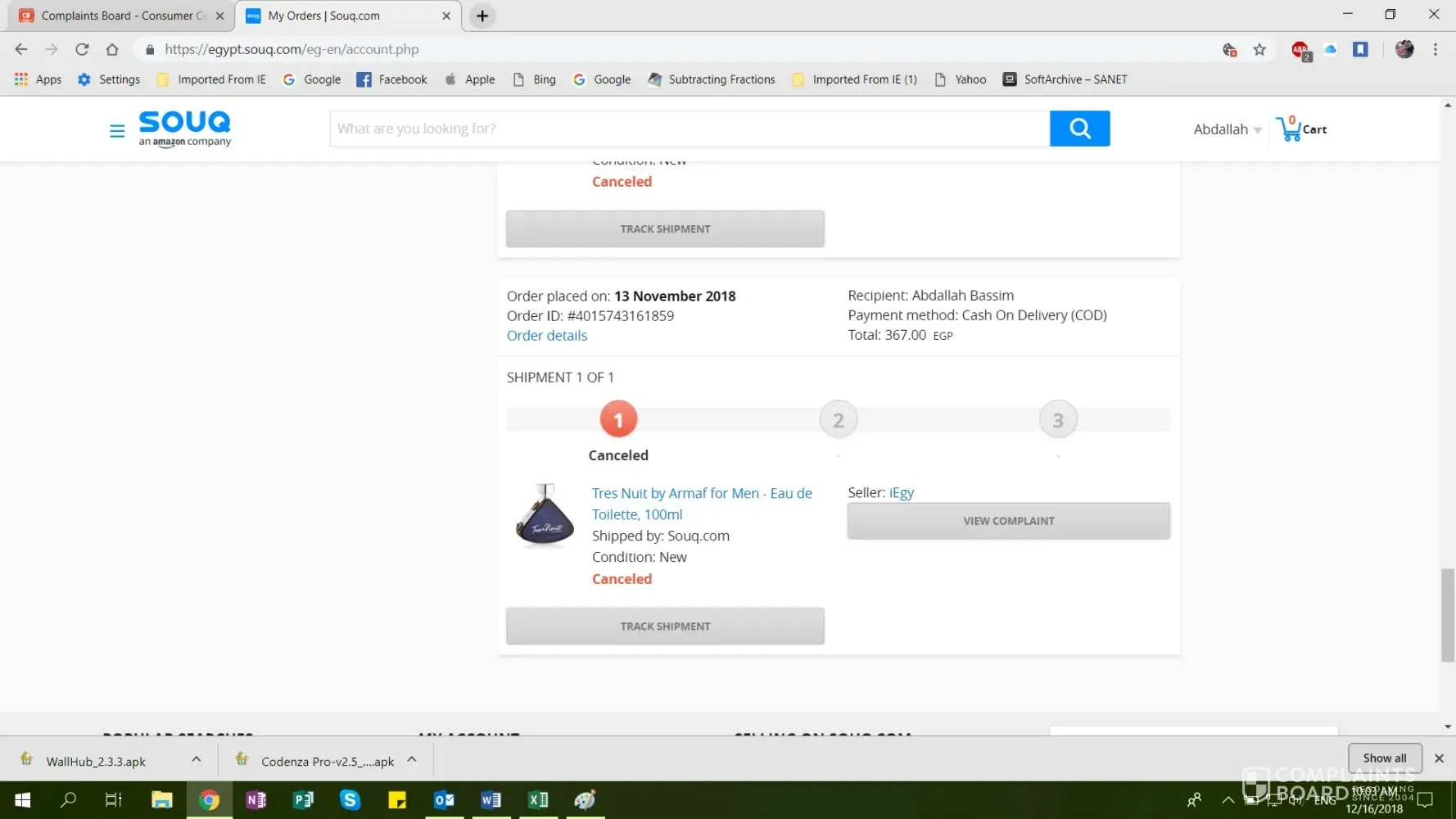Open the iEgy seller link
1456x819 pixels.
(x=902, y=493)
